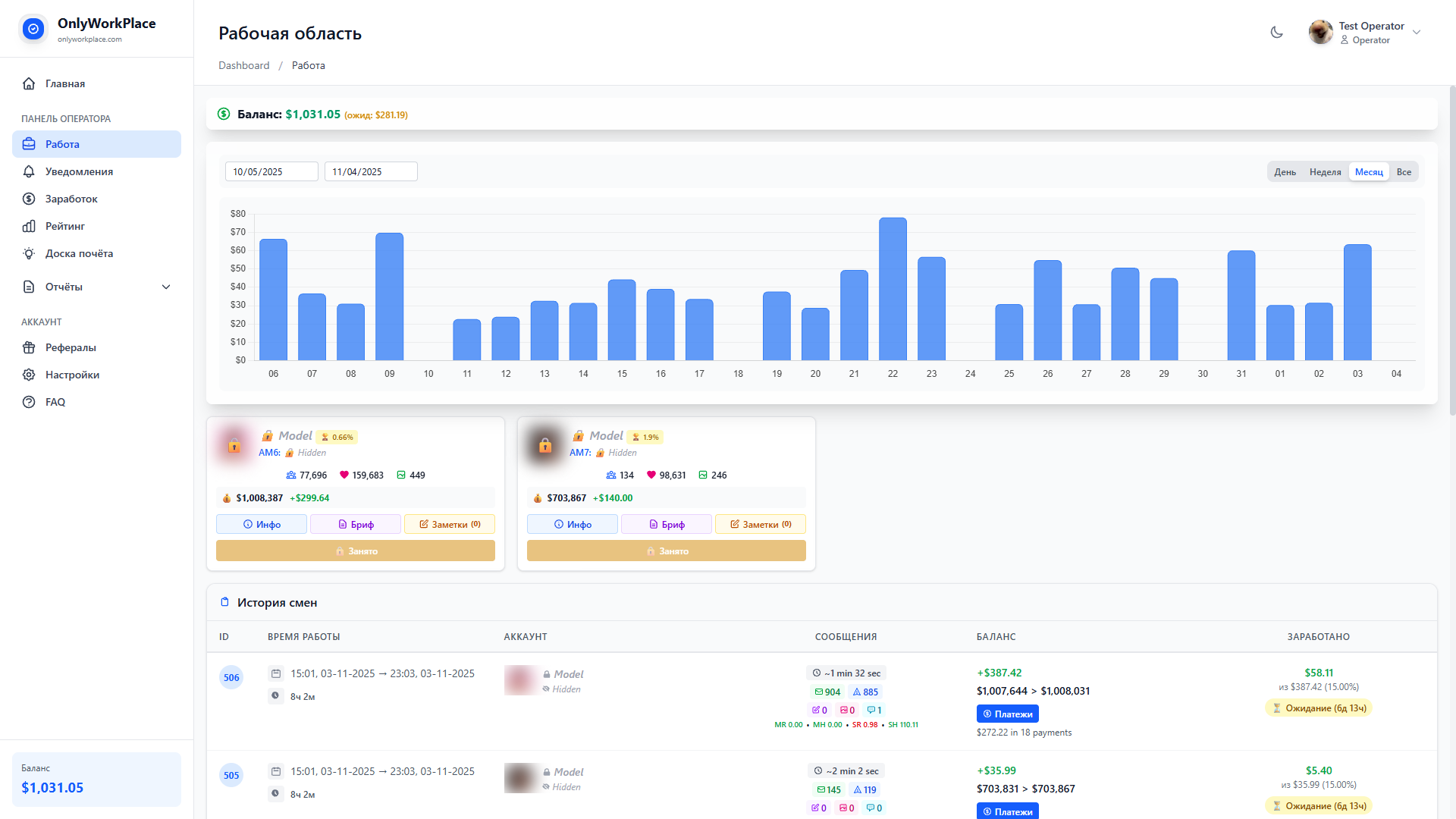Open the Рефералы icon in sidebar
This screenshot has width=1456, height=819.
coord(29,347)
